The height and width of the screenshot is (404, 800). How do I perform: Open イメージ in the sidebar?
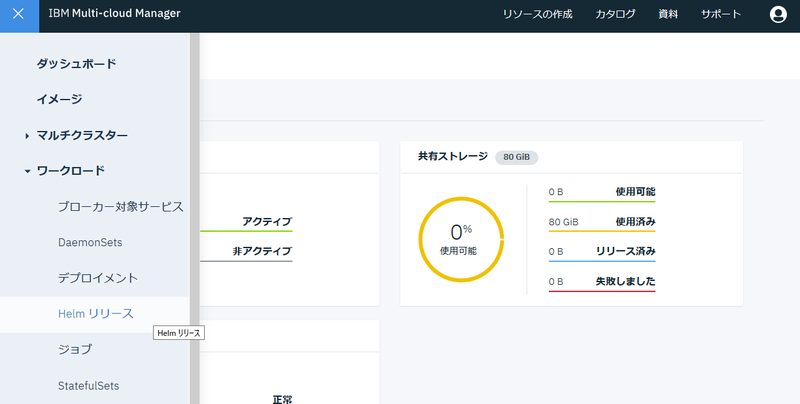coord(59,99)
